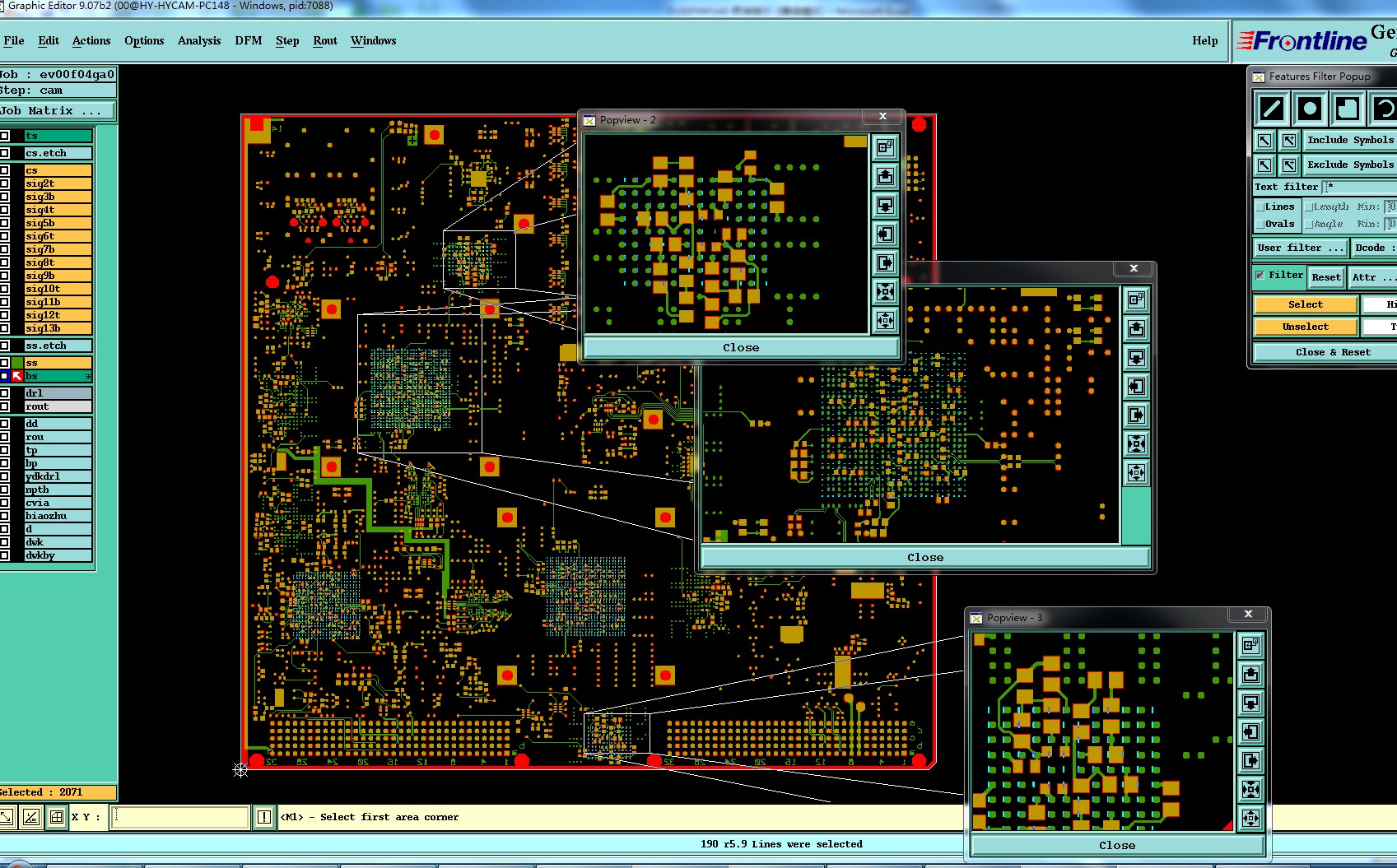Viewport: 1397px width, 868px height.
Task: Pan down in the middle untitled popview
Action: [x=1136, y=357]
